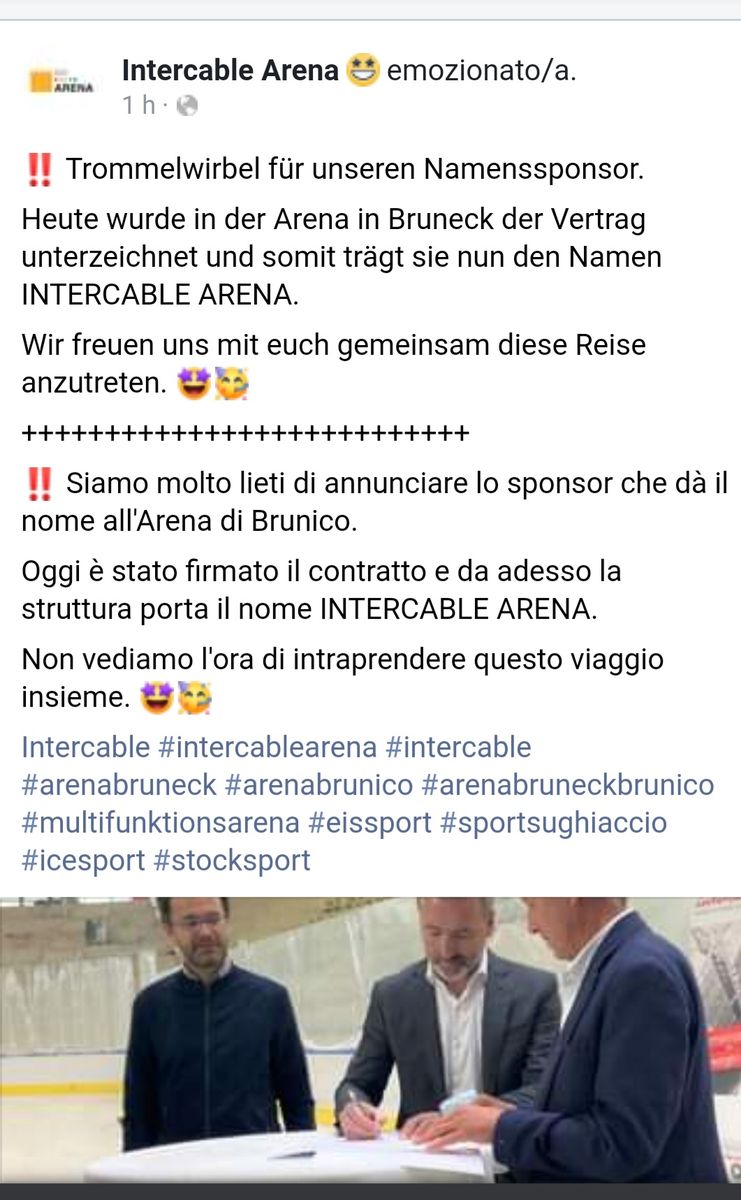741x1200 pixels.
Task: Click the red exclamation marks before Trommelwirbel
Action: point(39,170)
